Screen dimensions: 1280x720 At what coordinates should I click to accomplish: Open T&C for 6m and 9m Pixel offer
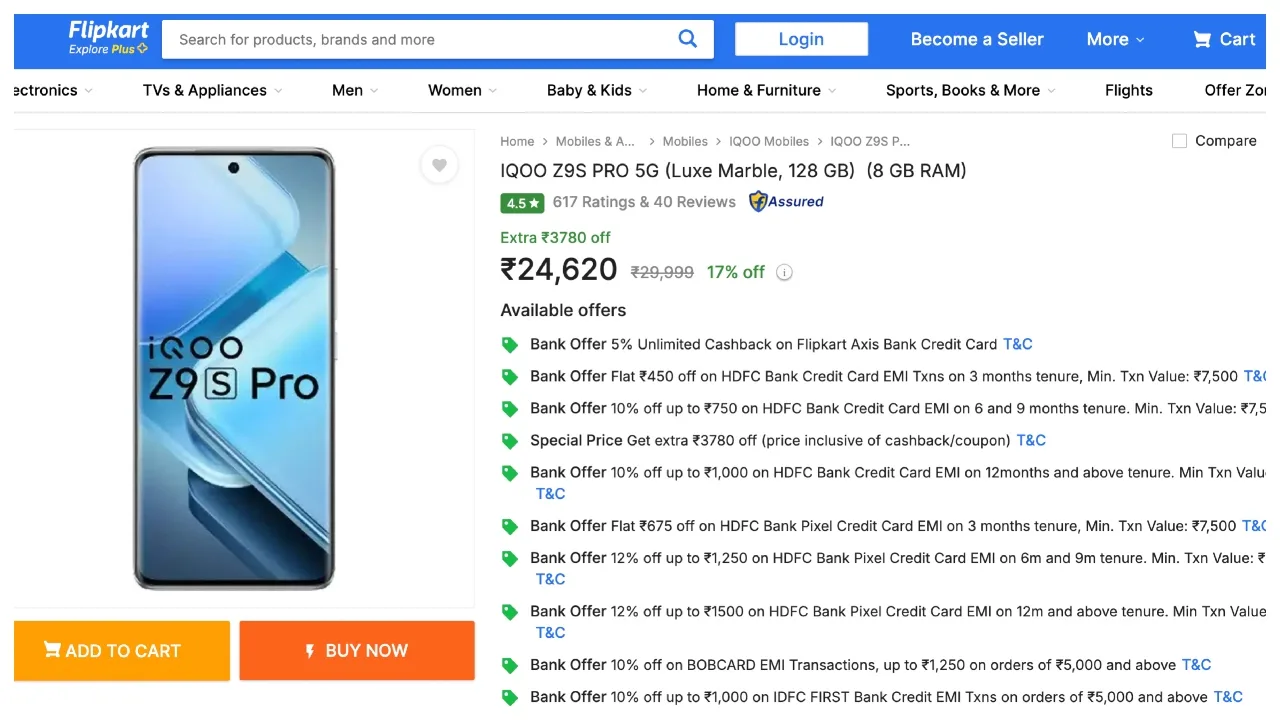551,579
